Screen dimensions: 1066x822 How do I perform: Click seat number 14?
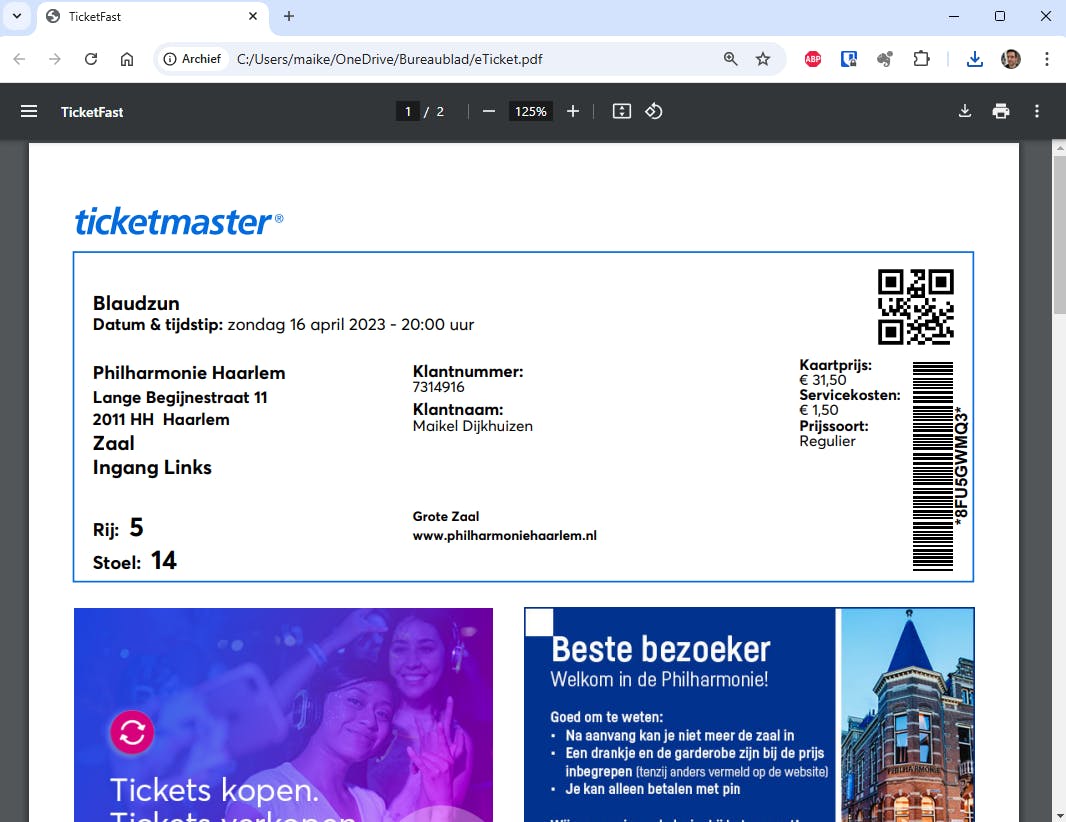[164, 560]
